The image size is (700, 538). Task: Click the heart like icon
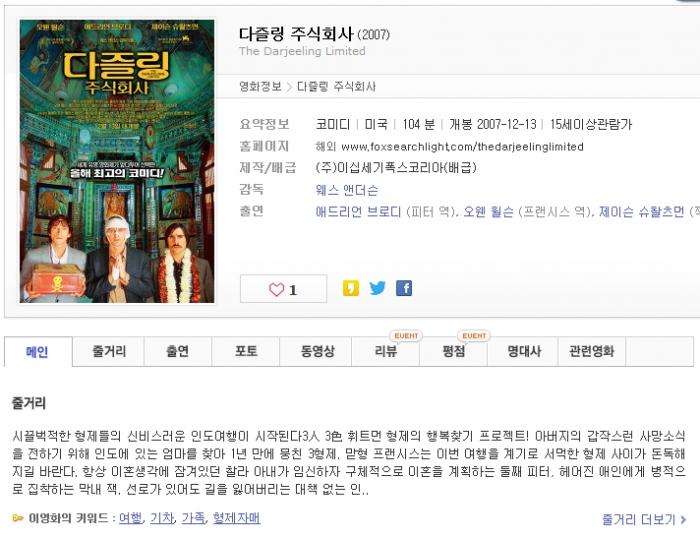(x=276, y=289)
